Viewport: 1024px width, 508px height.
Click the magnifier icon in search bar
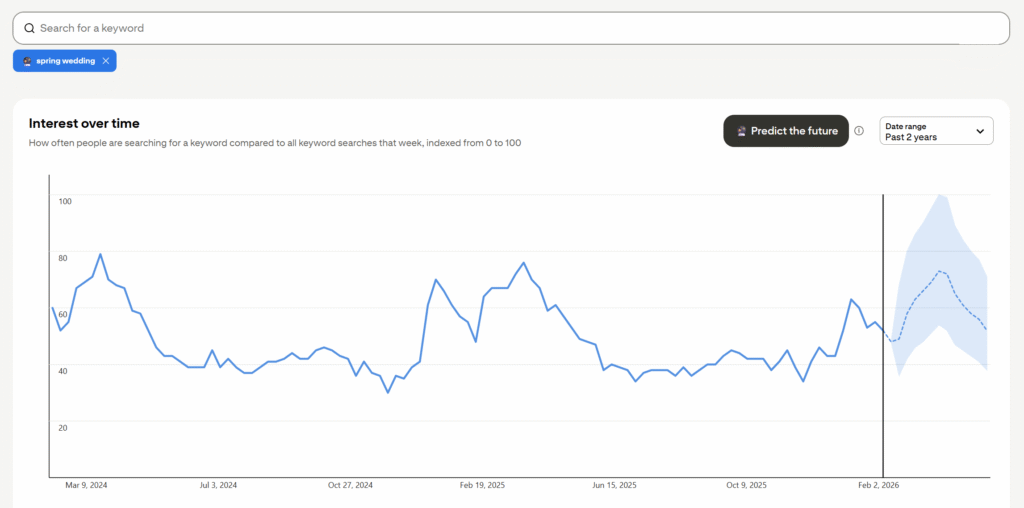tap(29, 28)
